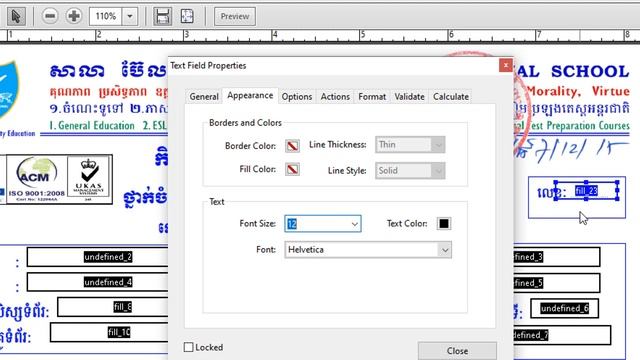The height and width of the screenshot is (360, 640).
Task: Click the 110% zoom value field
Action: click(106, 16)
